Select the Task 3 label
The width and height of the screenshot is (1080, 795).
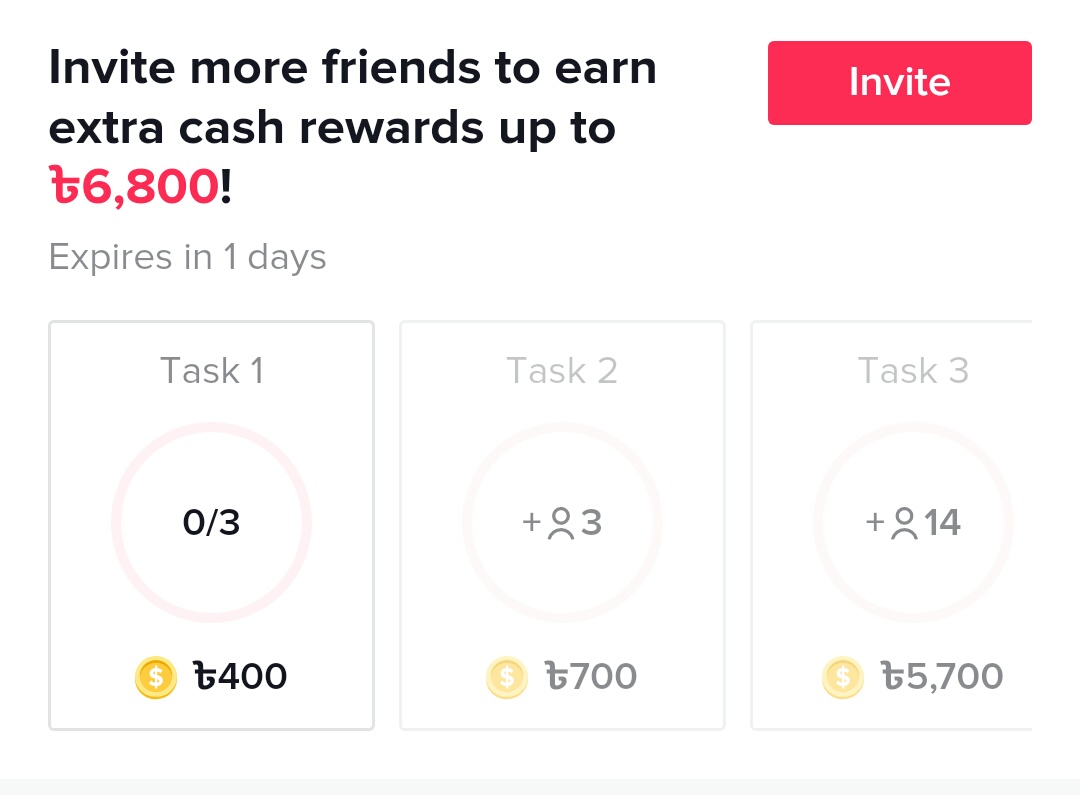point(913,371)
